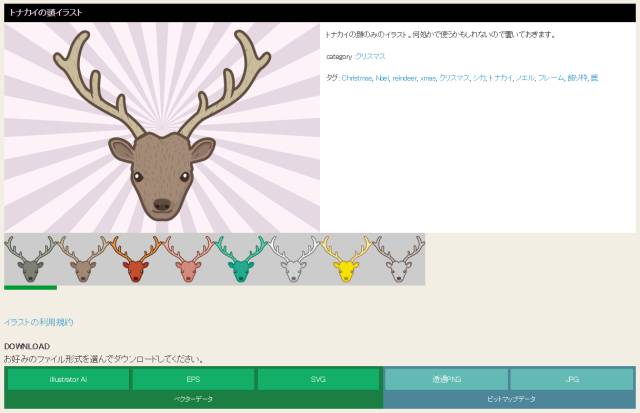This screenshot has height=413, width=640.
Task: Open the イラストの利用規約 terms link
Action: click(39, 322)
